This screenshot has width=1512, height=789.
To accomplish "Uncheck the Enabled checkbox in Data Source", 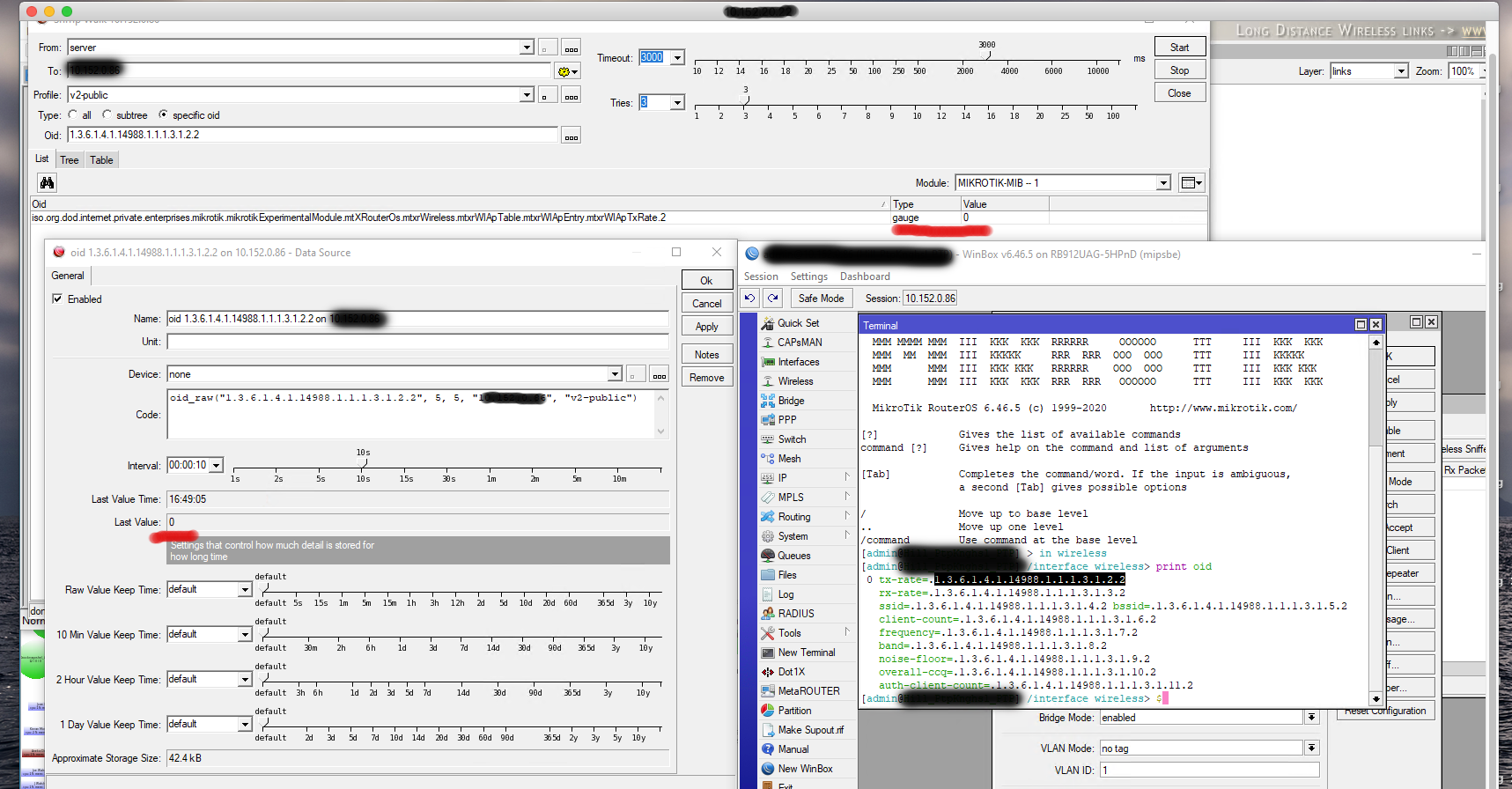I will coord(57,299).
